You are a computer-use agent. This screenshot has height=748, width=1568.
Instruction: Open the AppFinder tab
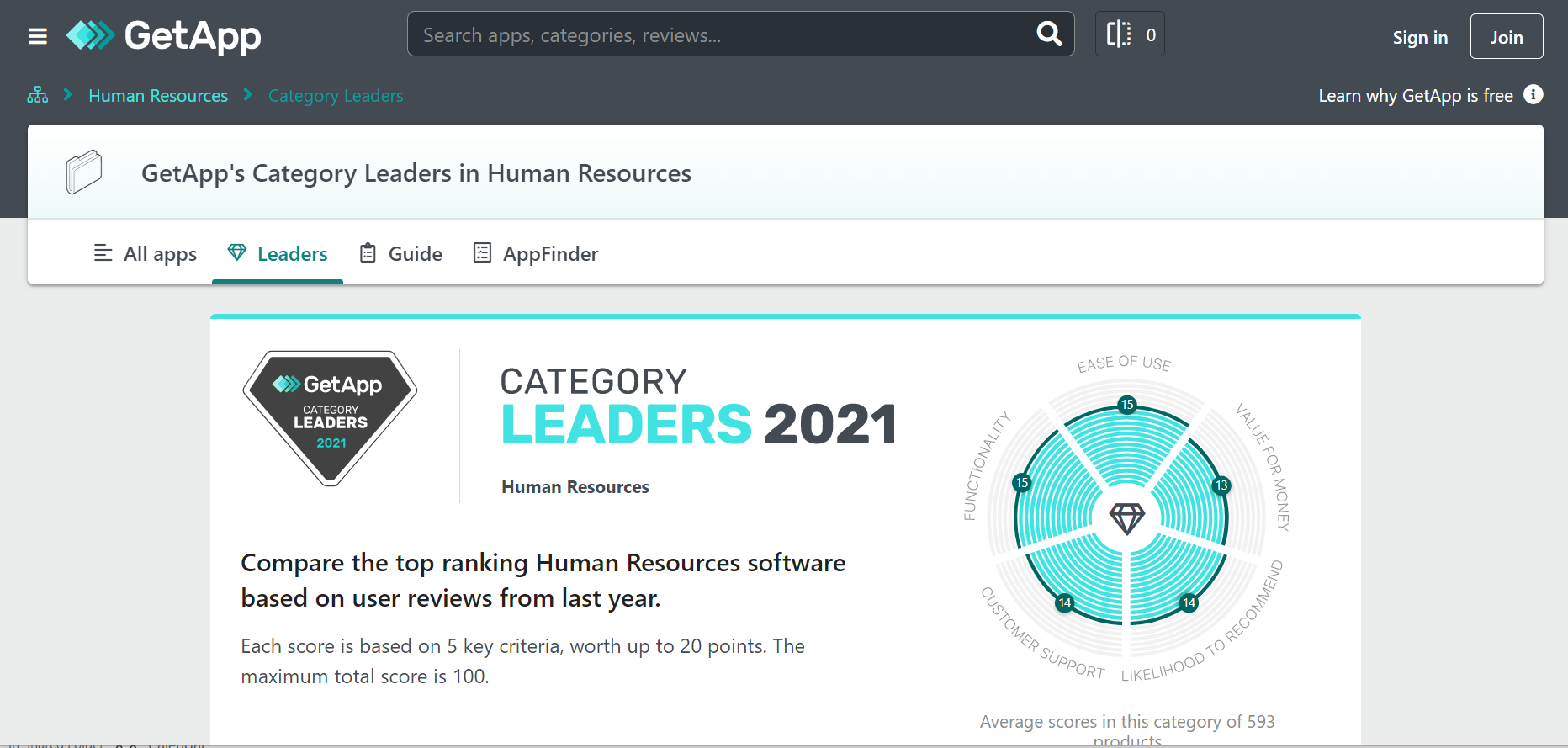[x=536, y=253]
